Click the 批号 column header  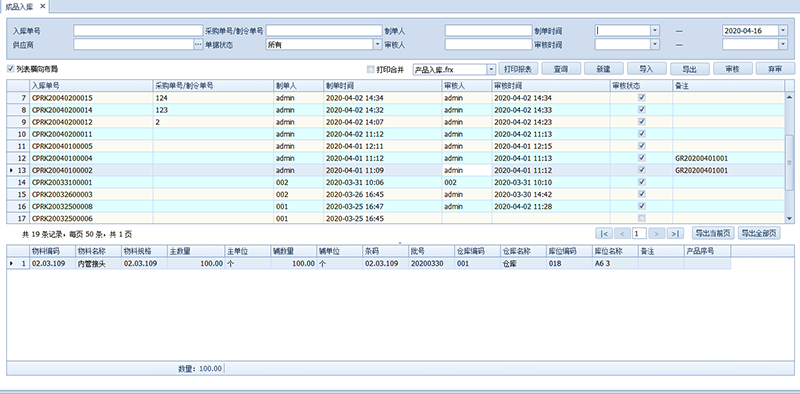pyautogui.click(x=431, y=251)
